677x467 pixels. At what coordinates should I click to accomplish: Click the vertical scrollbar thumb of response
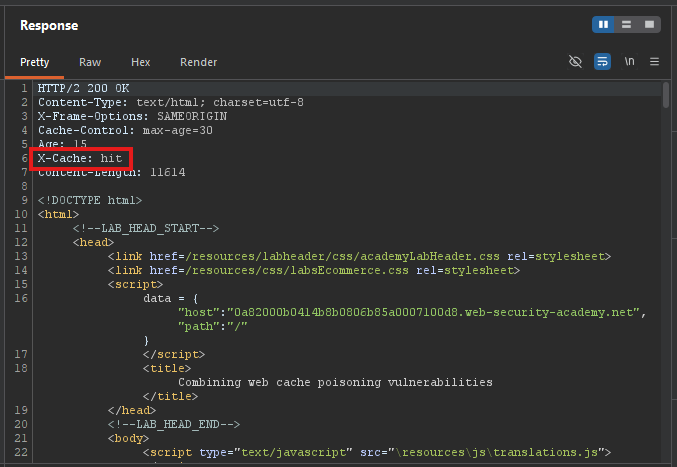point(666,95)
